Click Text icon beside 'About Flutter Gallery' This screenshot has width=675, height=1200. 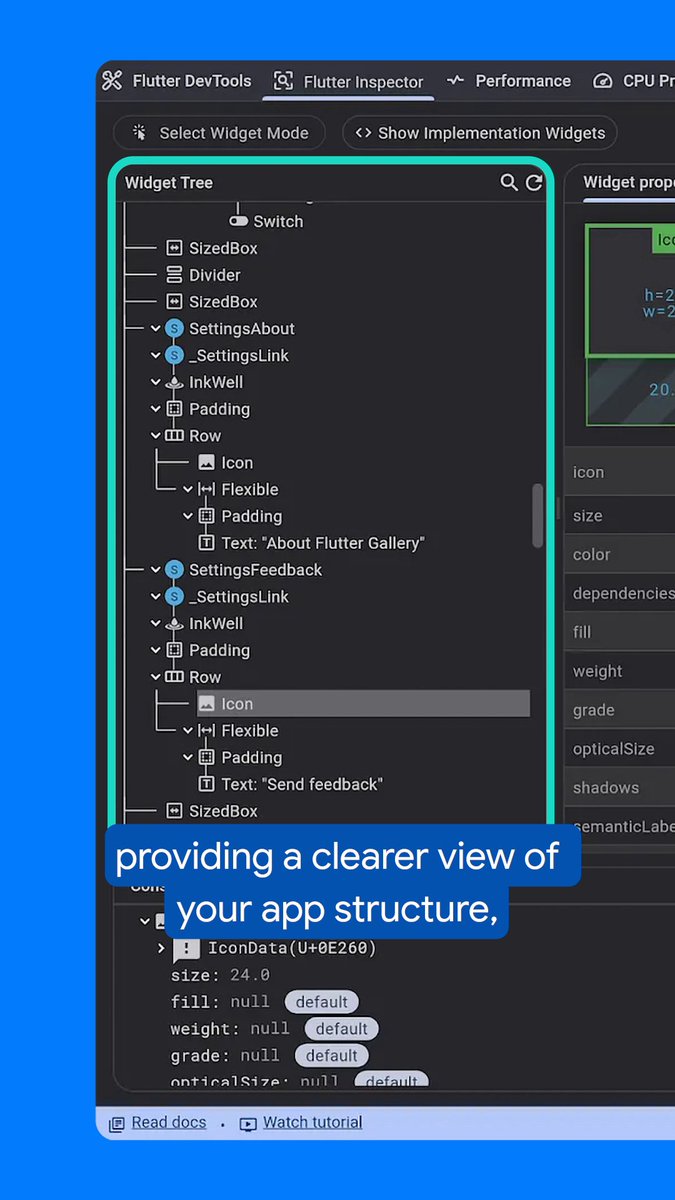(x=206, y=543)
